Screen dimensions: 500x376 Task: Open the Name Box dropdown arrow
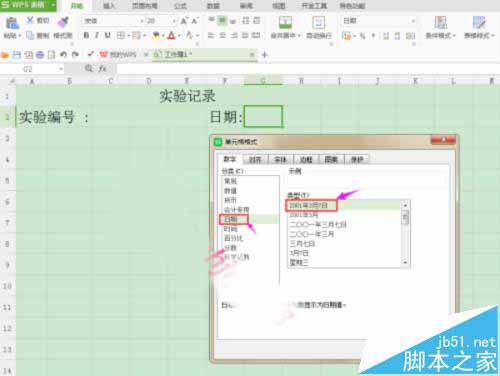tap(61, 69)
